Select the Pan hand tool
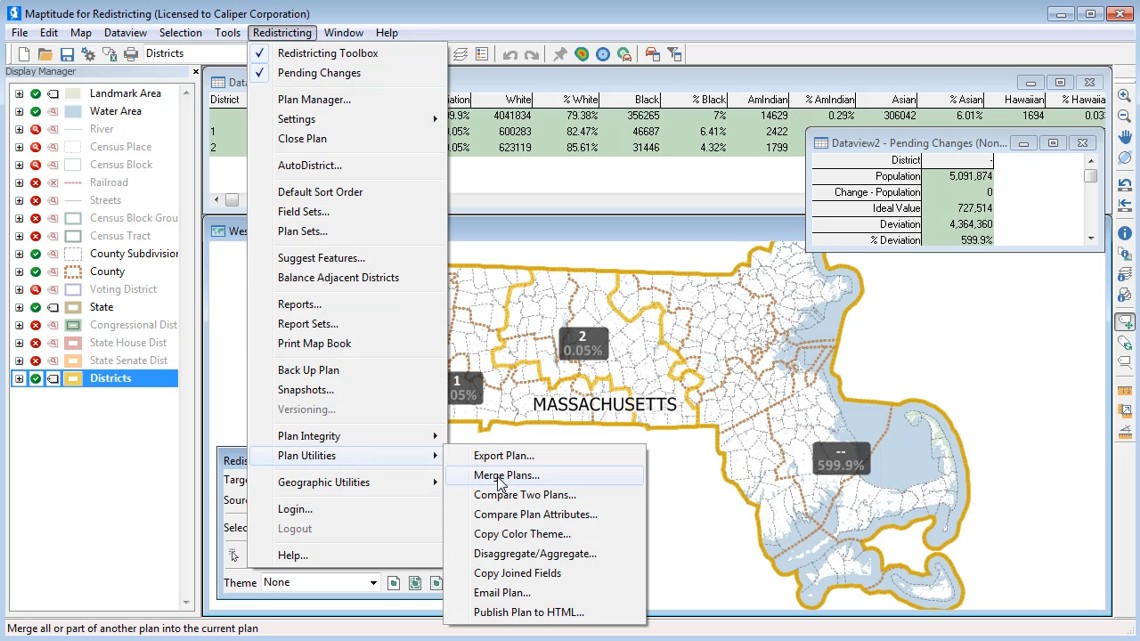The height and width of the screenshot is (641, 1140). [x=1124, y=136]
